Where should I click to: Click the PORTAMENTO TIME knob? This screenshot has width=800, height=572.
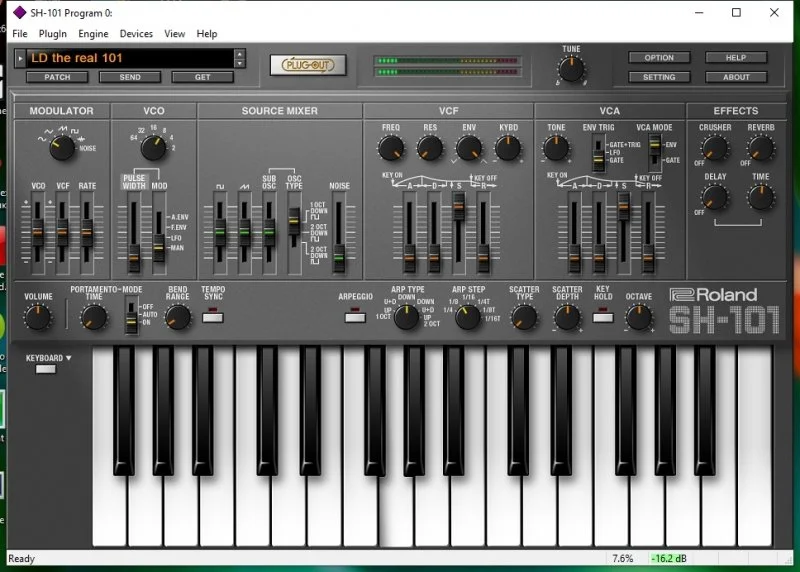tap(94, 317)
